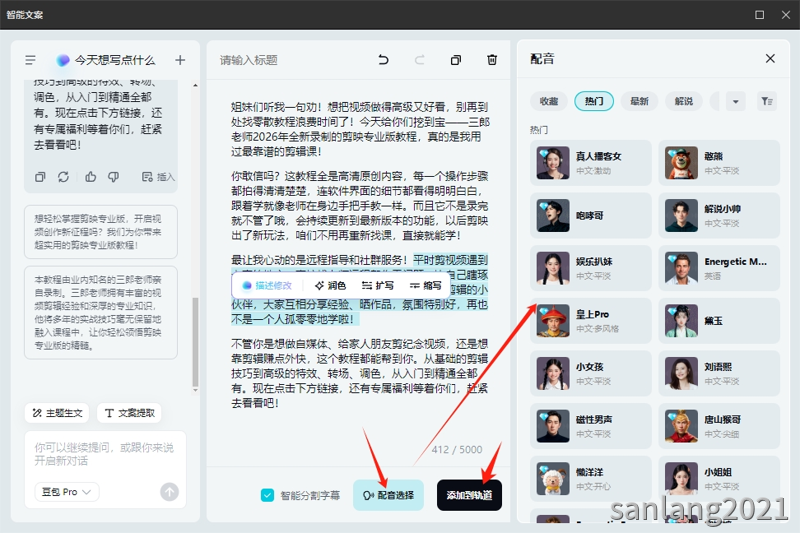Open the voice filter icon
This screenshot has height=533, width=800.
[x=766, y=101]
